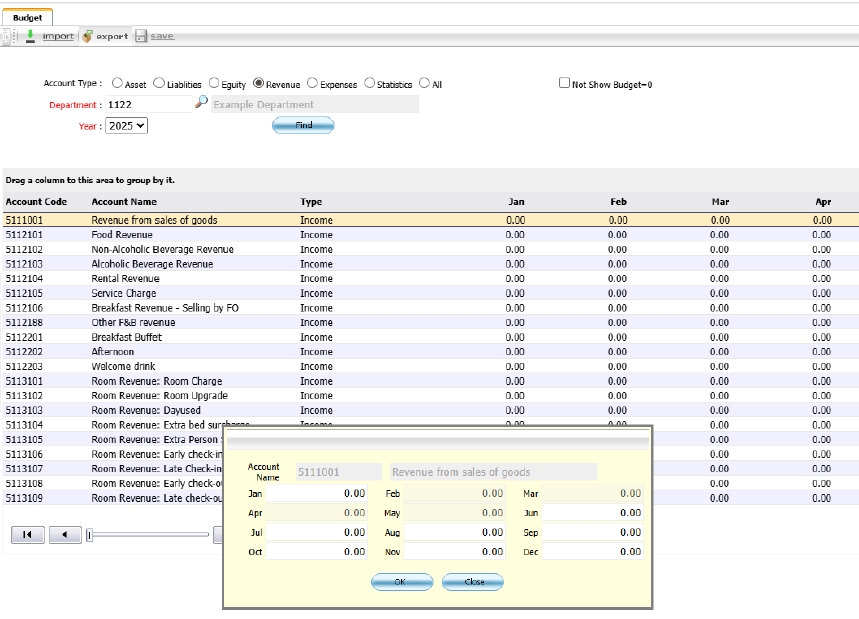Select the Asset account type

tap(117, 84)
